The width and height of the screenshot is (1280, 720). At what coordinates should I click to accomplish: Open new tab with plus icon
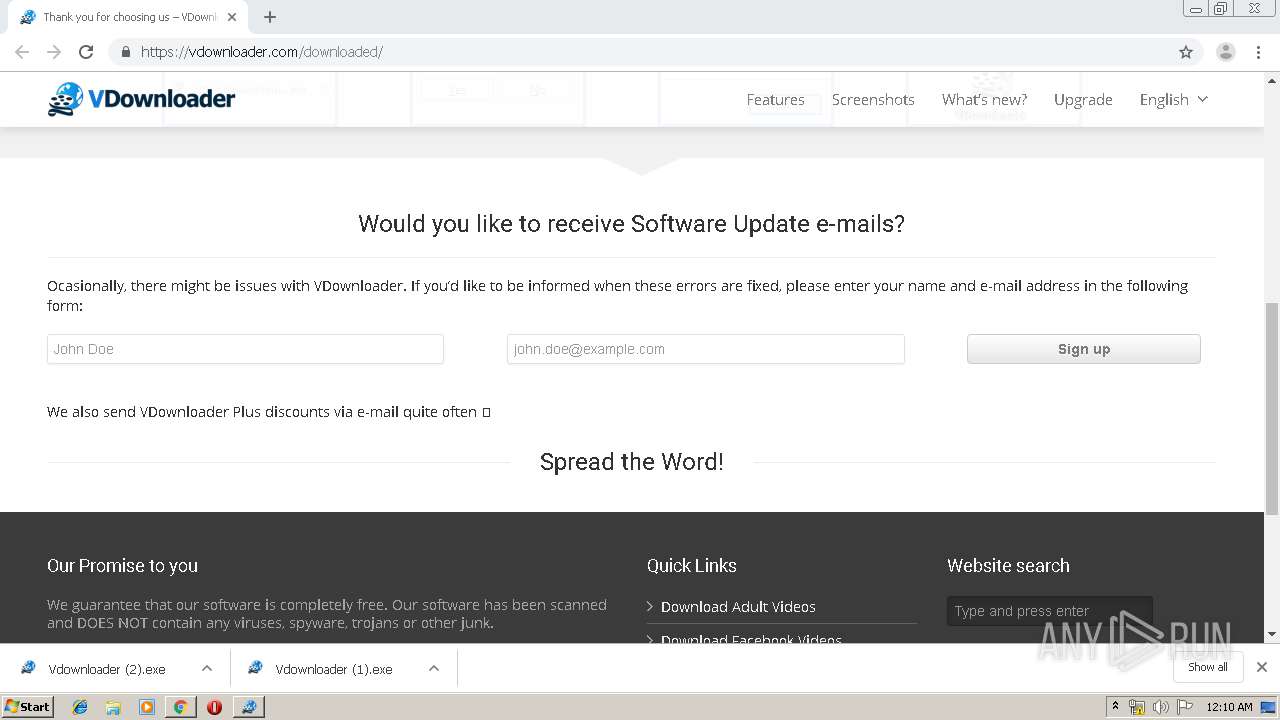point(270,17)
